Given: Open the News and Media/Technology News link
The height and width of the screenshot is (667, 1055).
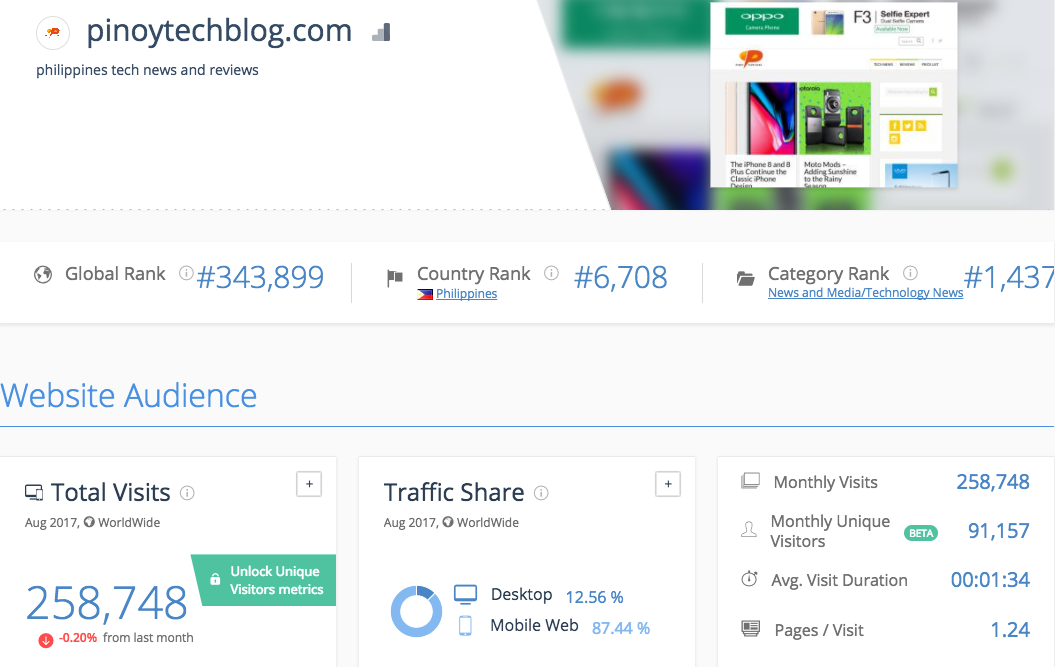Looking at the screenshot, I should [865, 293].
